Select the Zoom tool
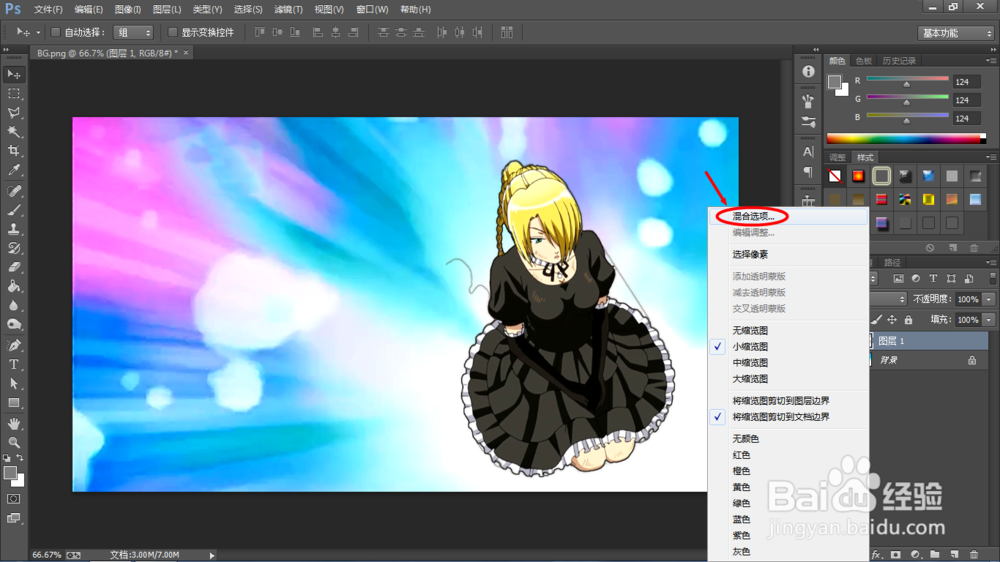Screen dimensions: 1000x562 click(x=13, y=442)
